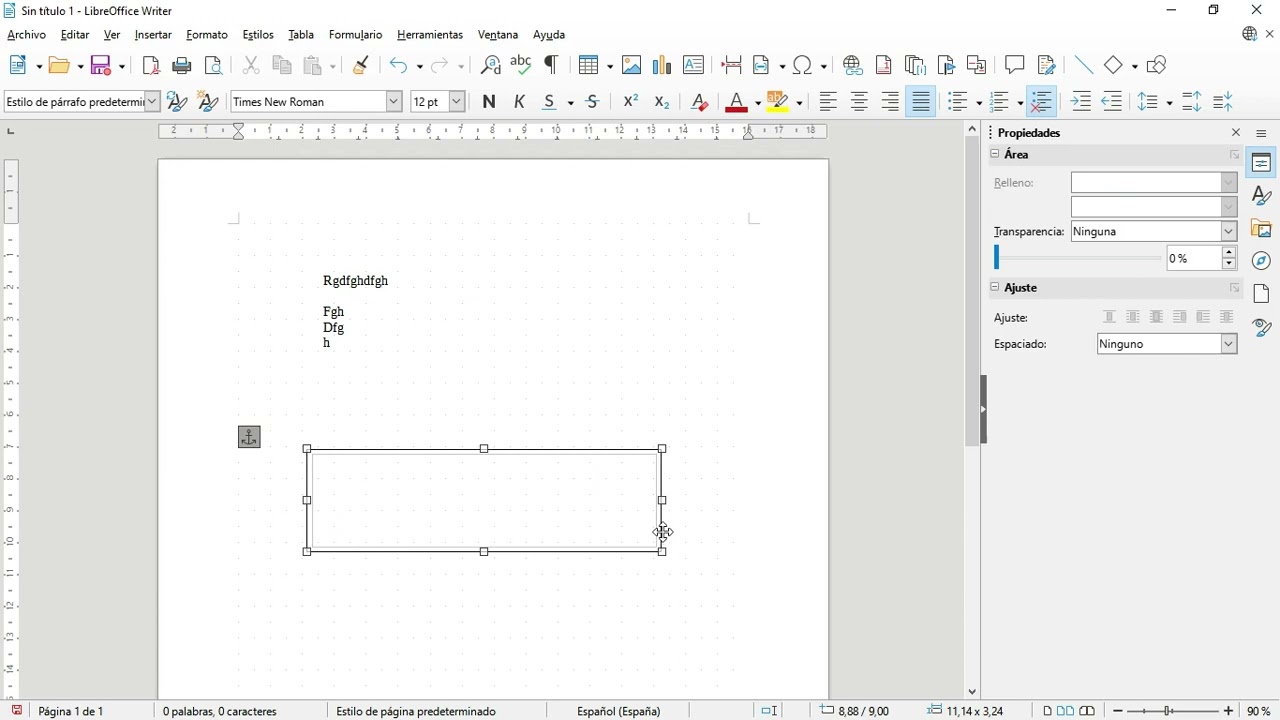Image resolution: width=1280 pixels, height=720 pixels.
Task: Open the Styles sidebar tab
Action: pos(1262,196)
